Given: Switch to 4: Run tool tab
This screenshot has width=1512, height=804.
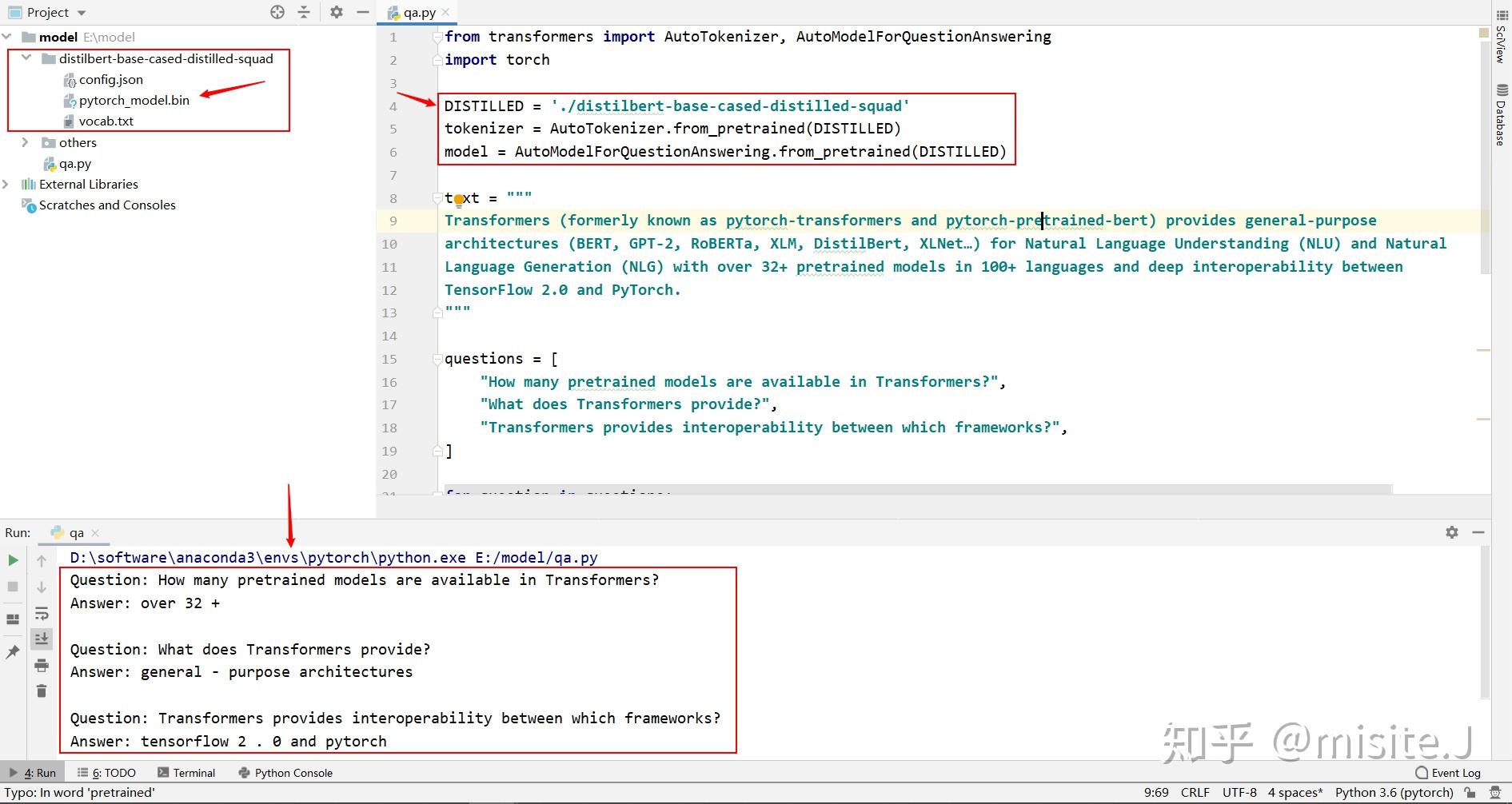Looking at the screenshot, I should (x=32, y=773).
